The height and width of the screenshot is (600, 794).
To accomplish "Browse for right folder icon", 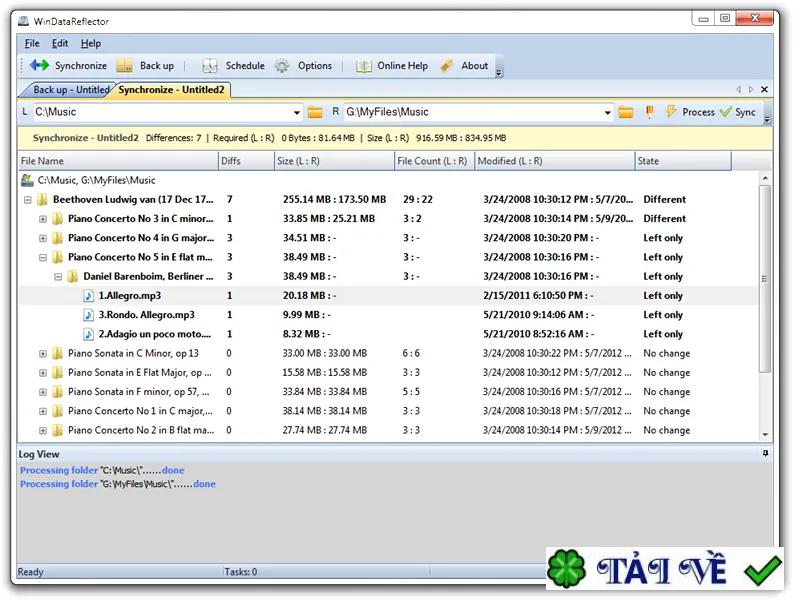I will [x=626, y=112].
